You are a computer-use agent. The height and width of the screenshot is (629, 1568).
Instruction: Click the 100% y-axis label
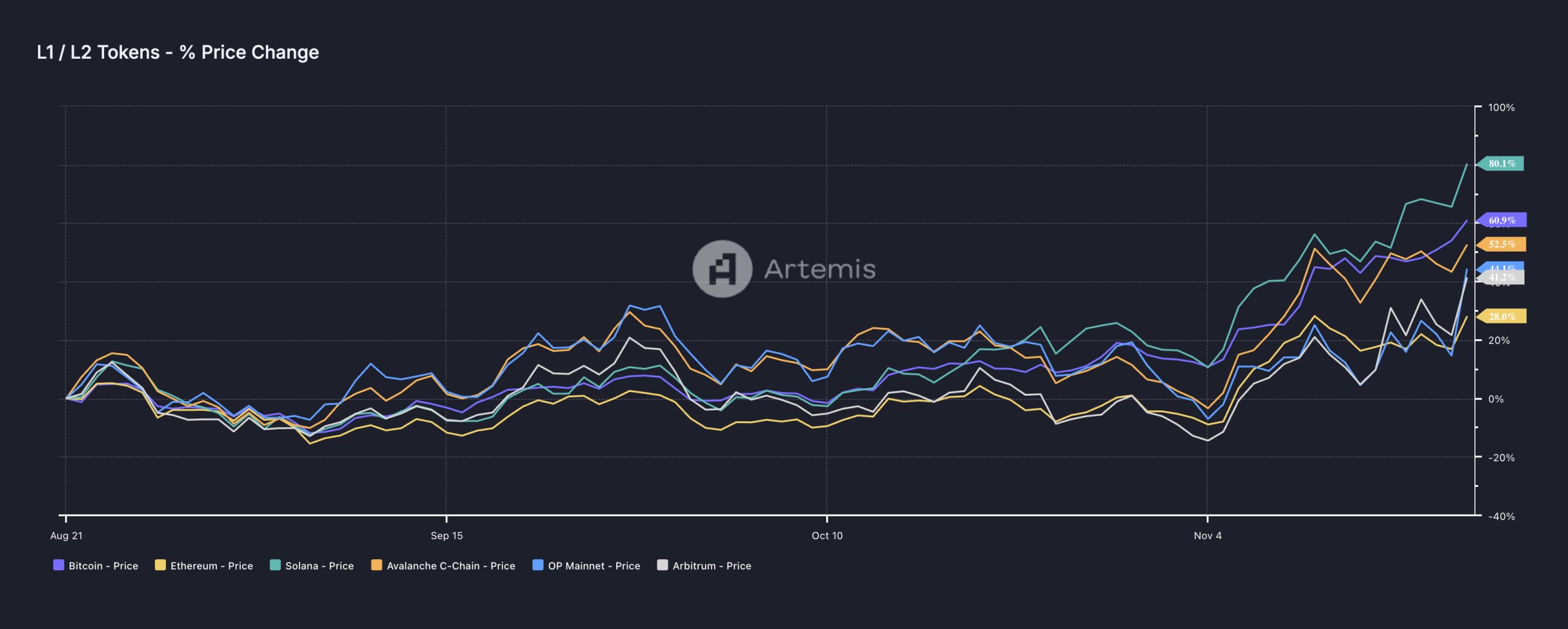coord(1501,108)
